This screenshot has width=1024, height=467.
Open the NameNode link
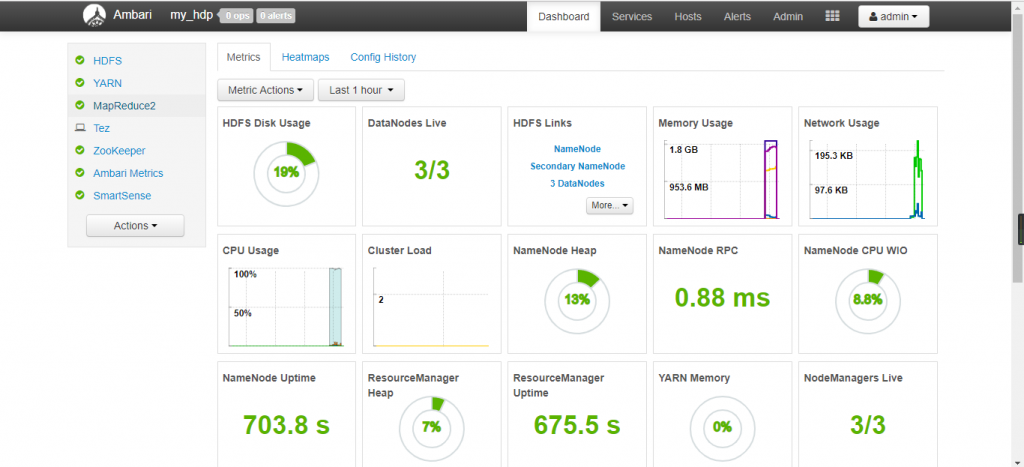click(577, 149)
